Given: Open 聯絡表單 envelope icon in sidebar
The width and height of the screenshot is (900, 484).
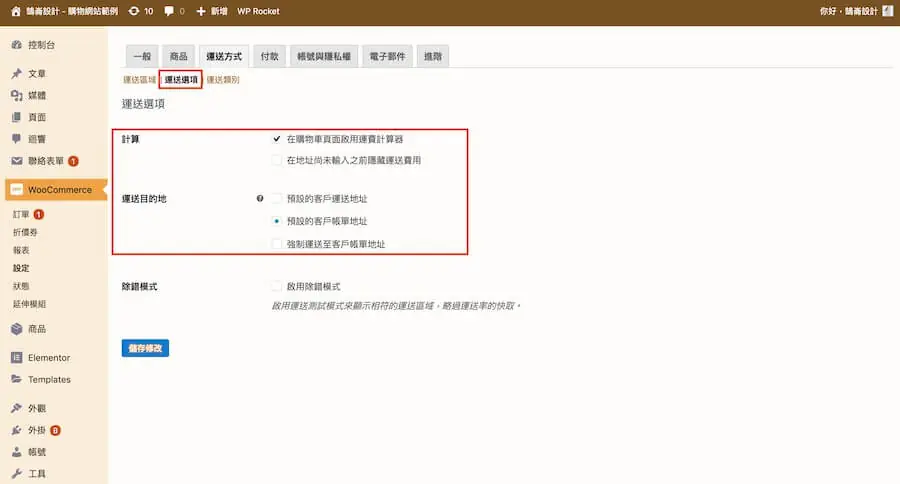Looking at the screenshot, I should [17, 161].
